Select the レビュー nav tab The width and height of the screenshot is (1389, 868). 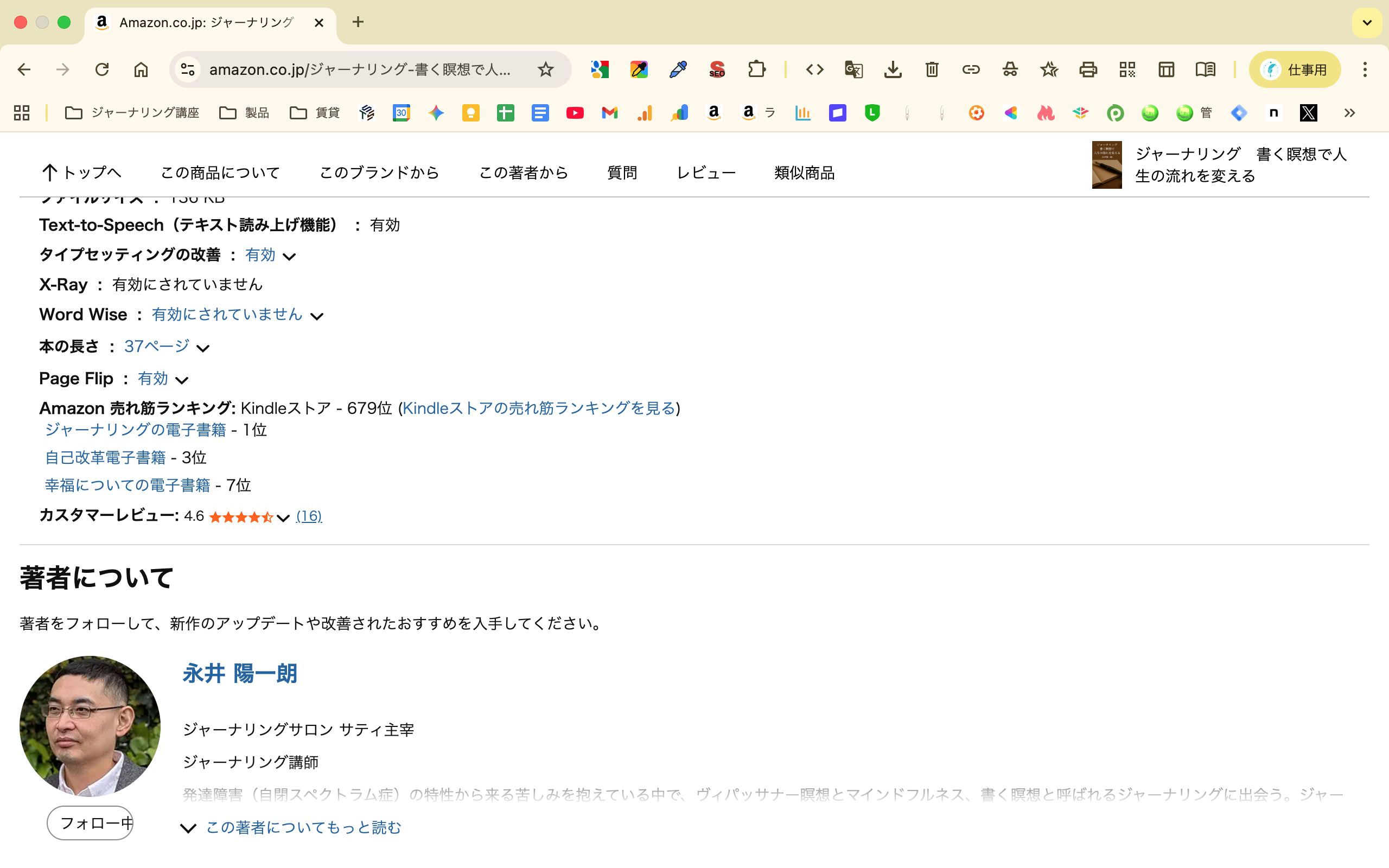click(706, 172)
